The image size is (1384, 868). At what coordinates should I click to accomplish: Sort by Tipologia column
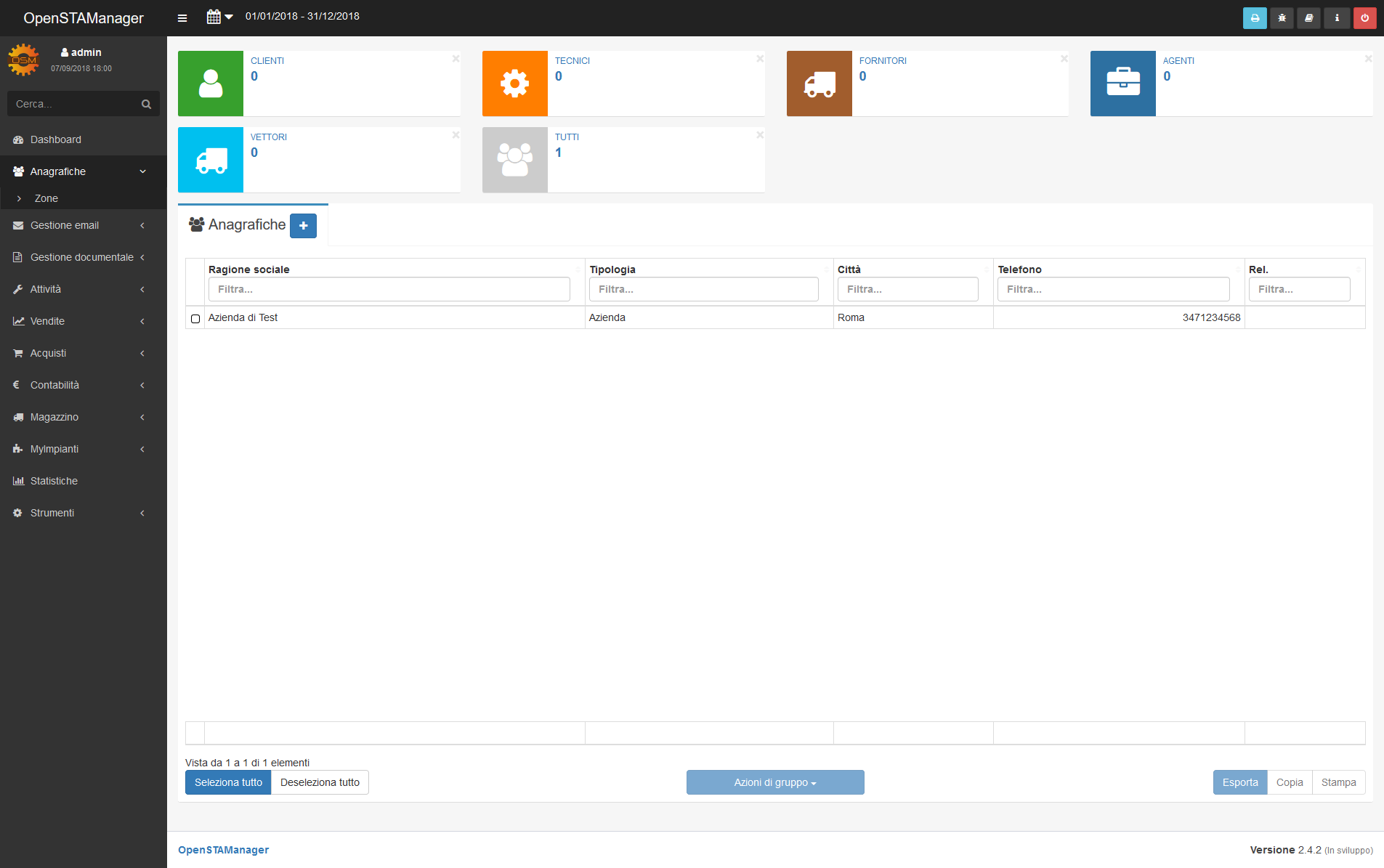[x=612, y=269]
